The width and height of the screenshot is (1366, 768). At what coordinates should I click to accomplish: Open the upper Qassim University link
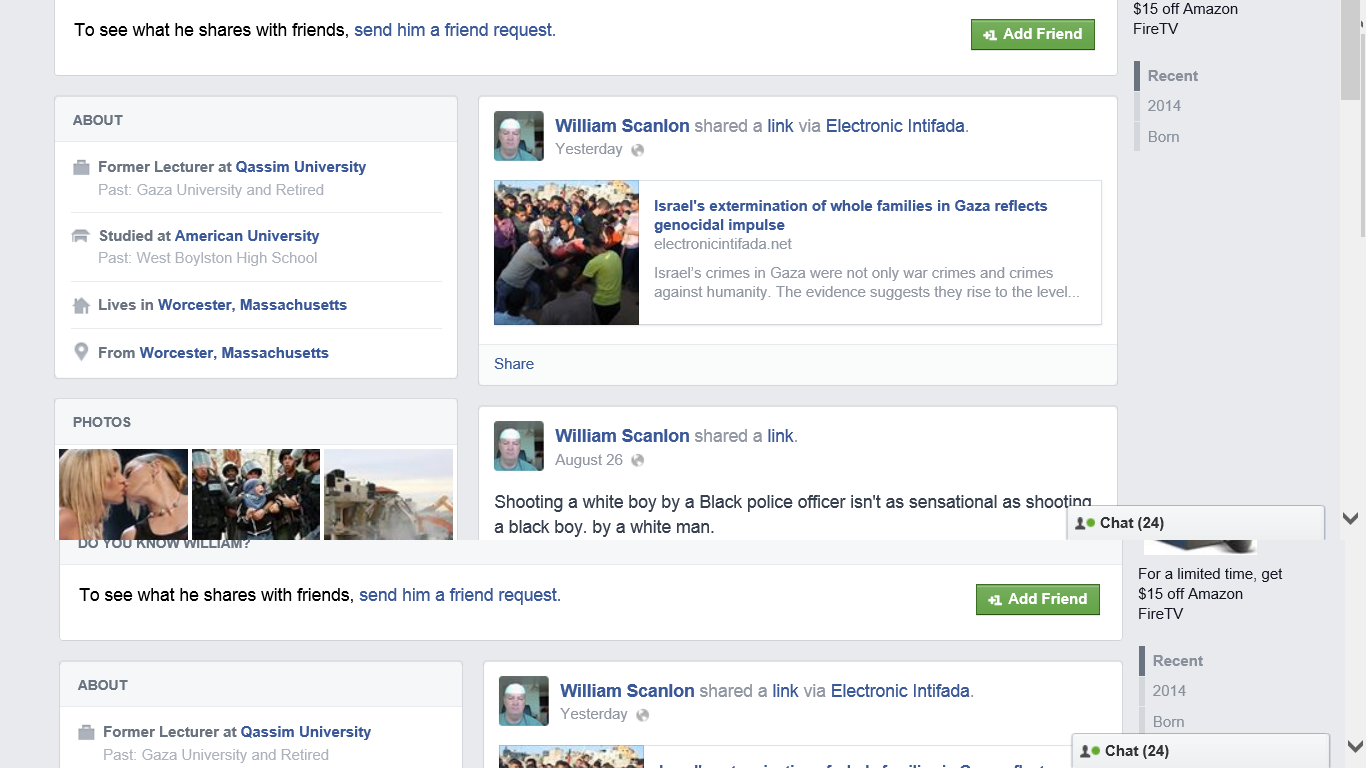tap(301, 167)
